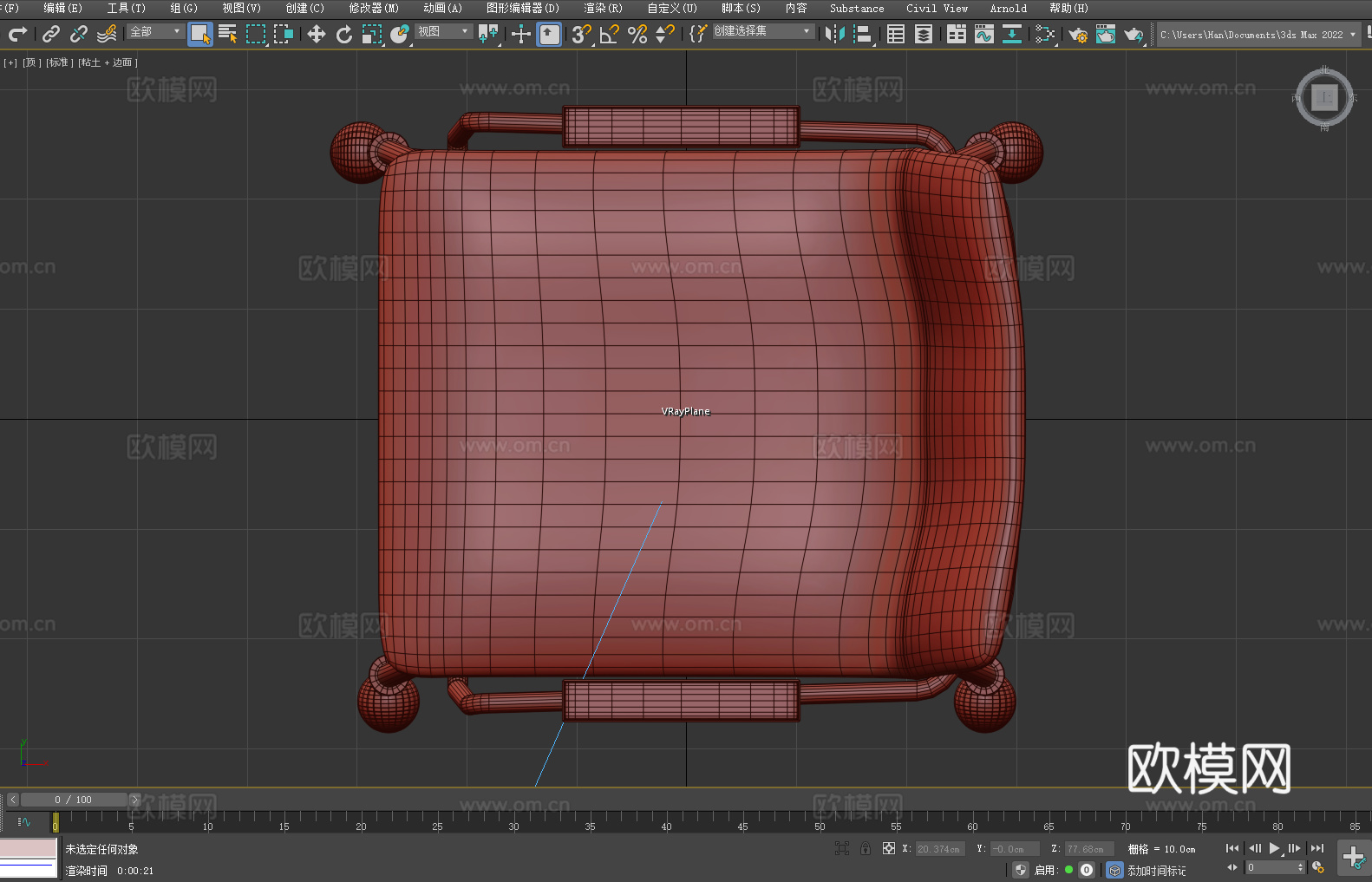1372x882 pixels.
Task: Select the Scale tool
Action: tap(372, 34)
